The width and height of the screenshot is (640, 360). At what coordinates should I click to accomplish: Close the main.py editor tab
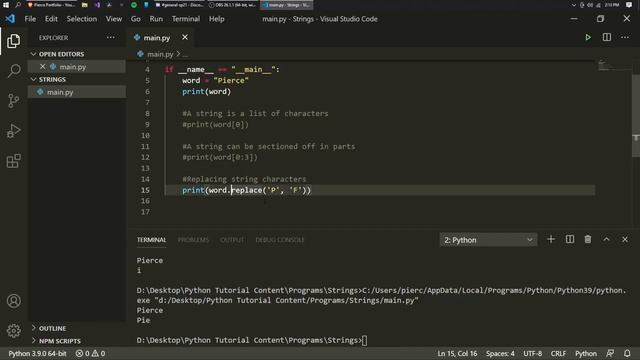(185, 37)
